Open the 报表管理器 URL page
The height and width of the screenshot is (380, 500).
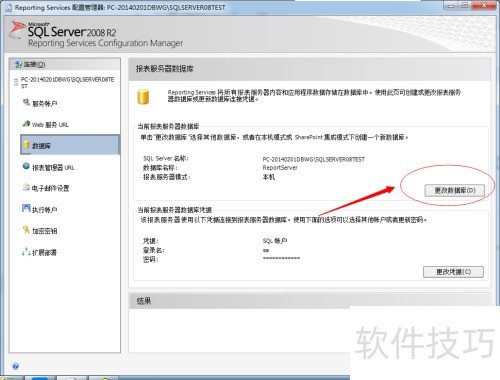[x=53, y=167]
